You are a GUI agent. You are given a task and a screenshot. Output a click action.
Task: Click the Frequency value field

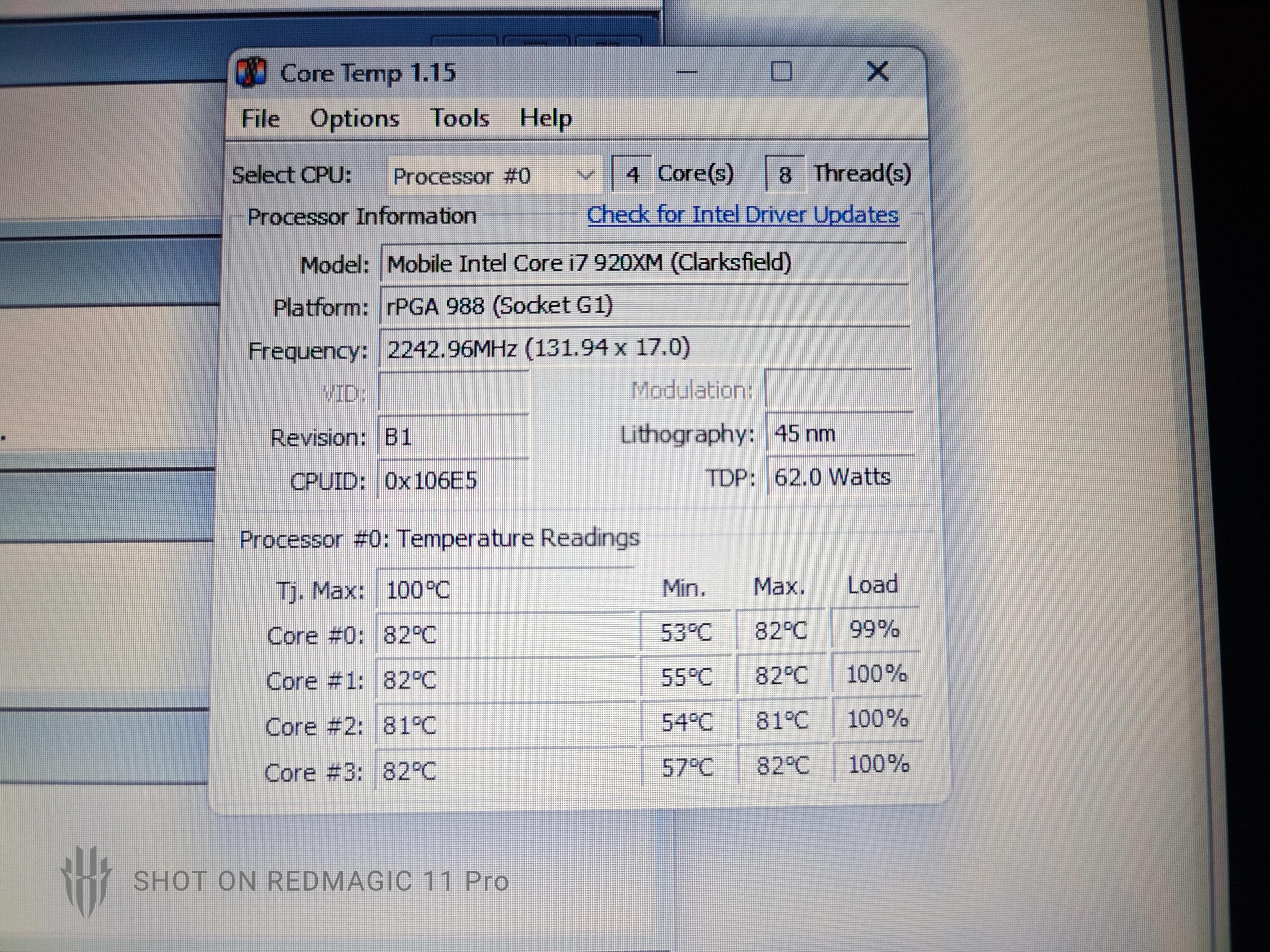pyautogui.click(x=643, y=348)
